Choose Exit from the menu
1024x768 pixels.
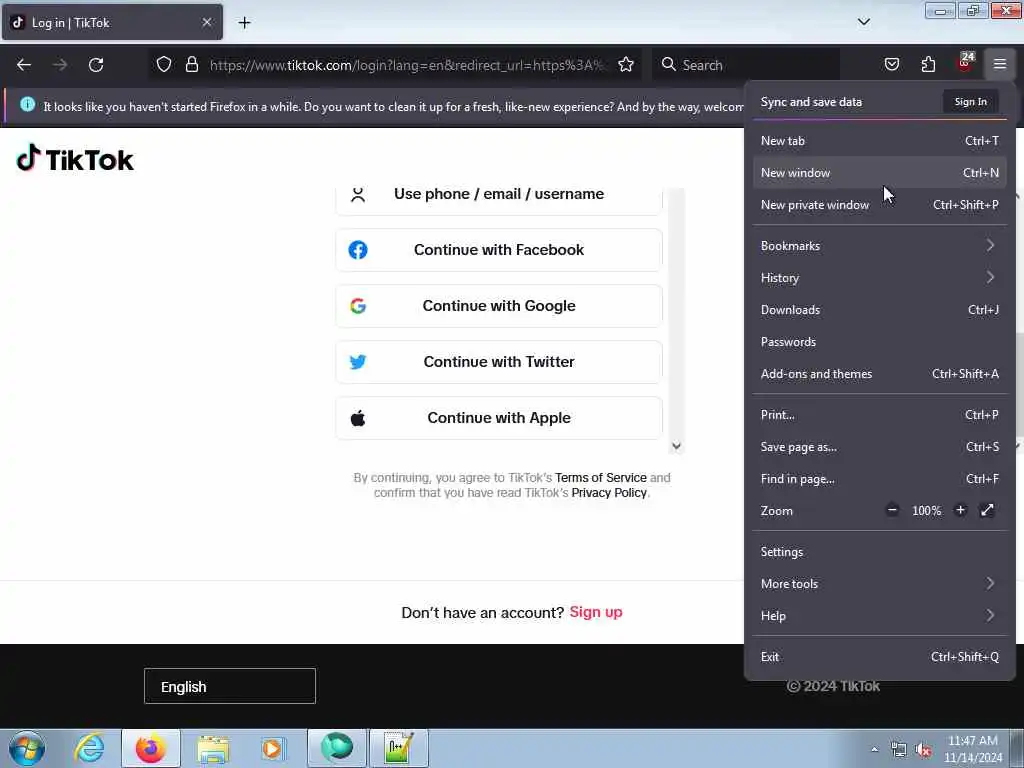(880, 657)
